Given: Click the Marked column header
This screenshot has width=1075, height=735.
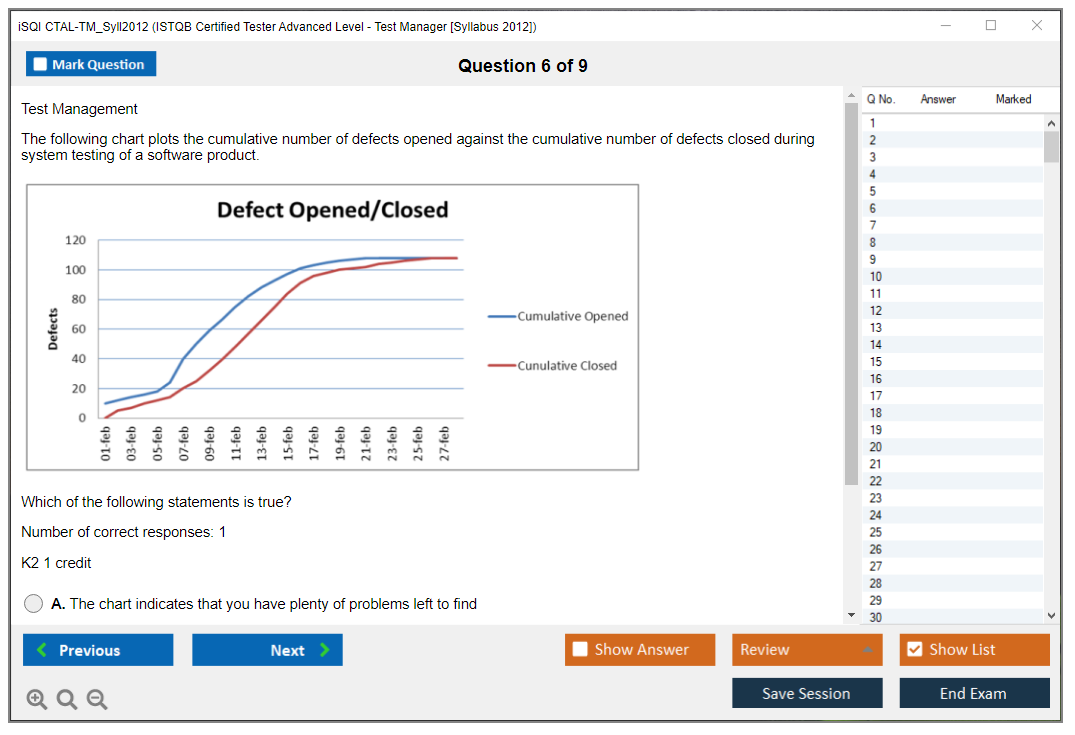Looking at the screenshot, I should [1013, 99].
